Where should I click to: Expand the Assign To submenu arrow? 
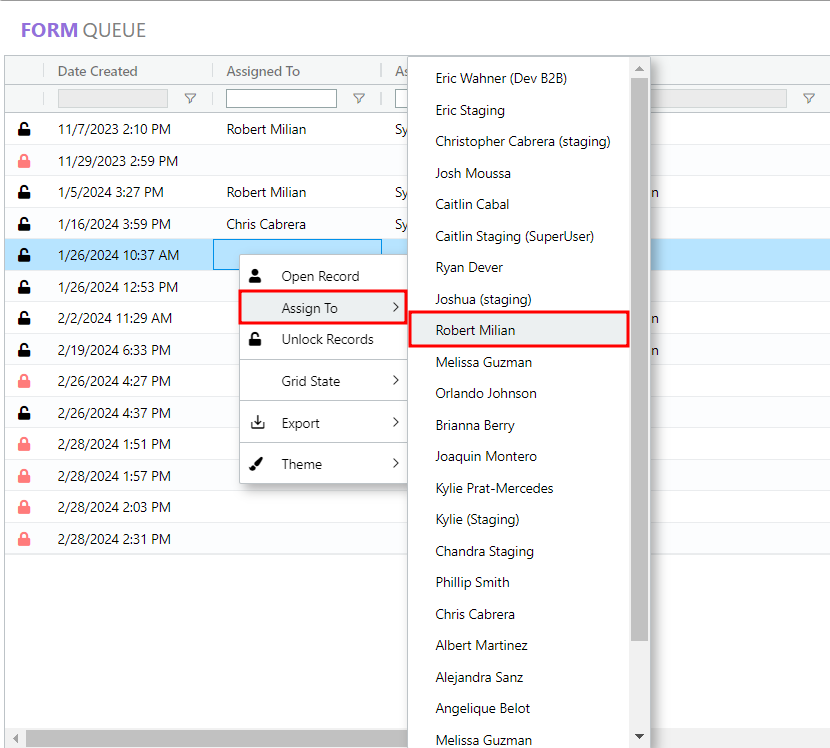396,308
